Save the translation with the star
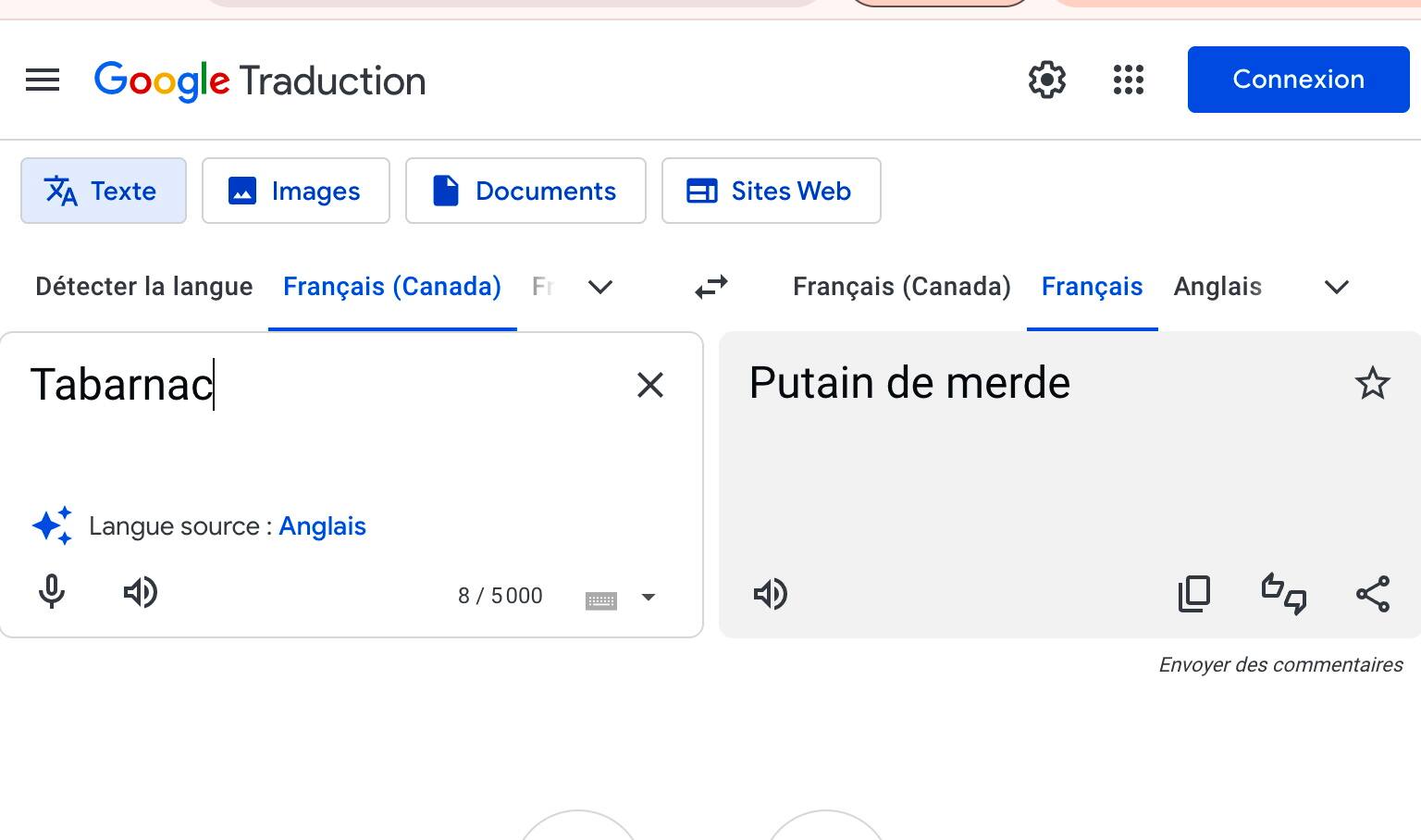This screenshot has height=840, width=1421. 1374,382
